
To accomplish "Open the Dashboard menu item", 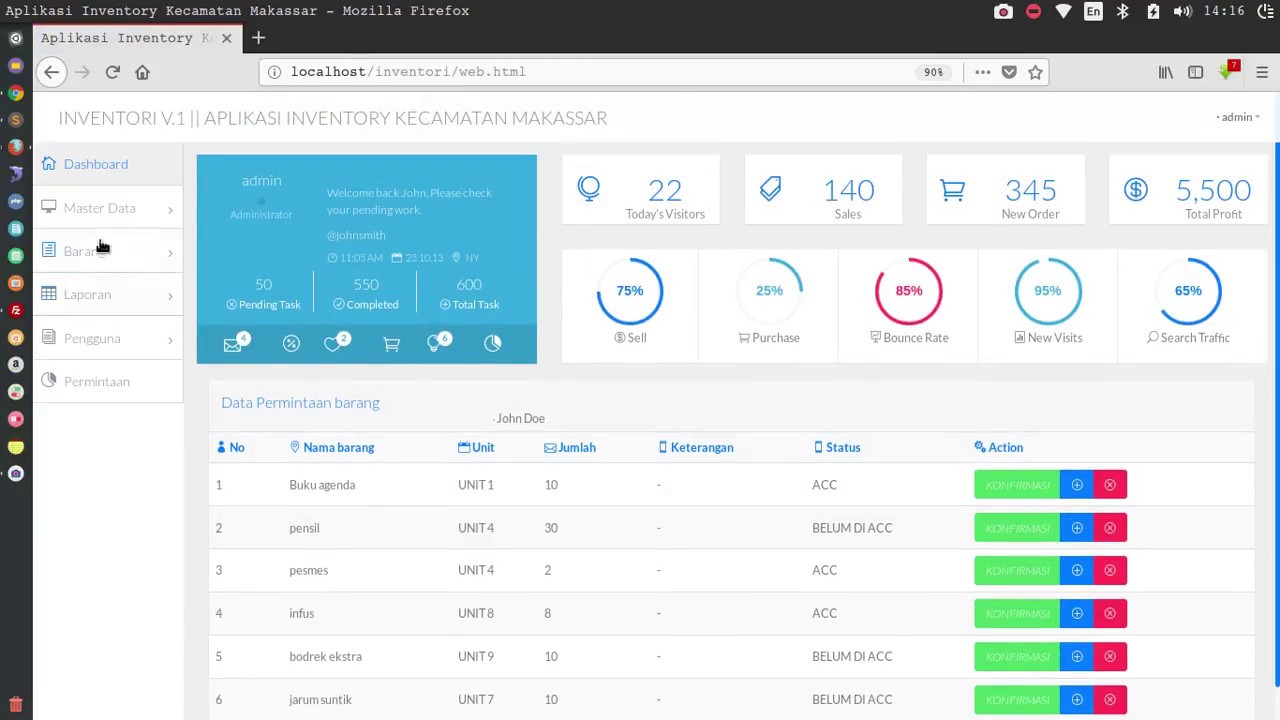I will [96, 164].
